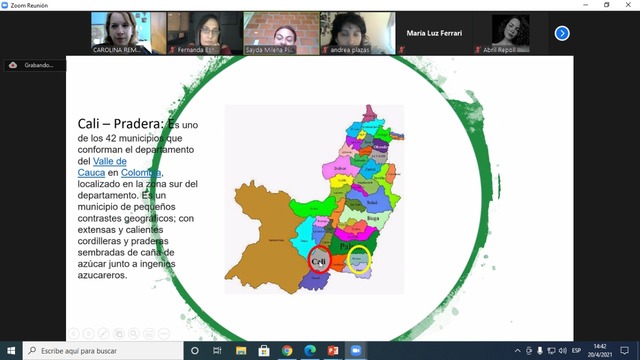Screen dimensions: 640x360
Task: Toggle the microphone icon in system tray
Action: tap(540, 351)
